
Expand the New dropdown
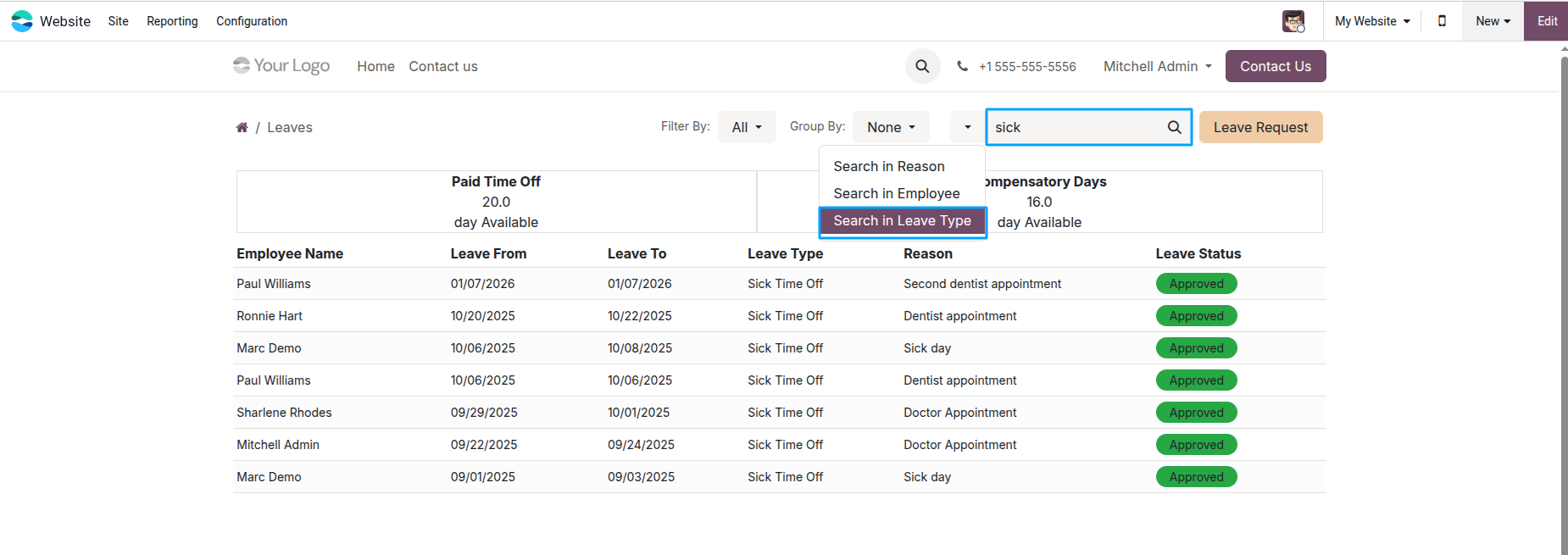click(x=1493, y=21)
